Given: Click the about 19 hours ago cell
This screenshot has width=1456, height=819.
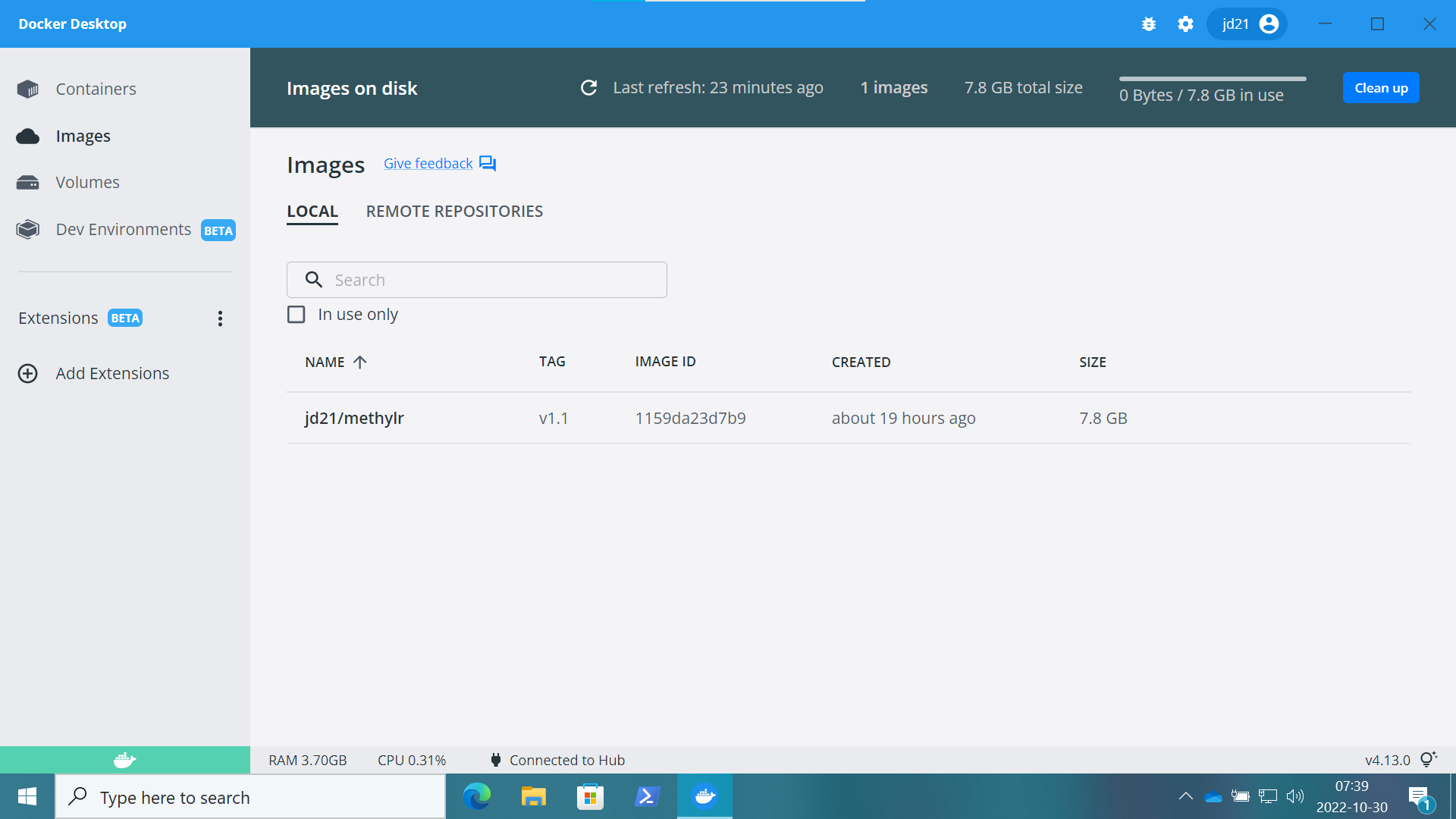Looking at the screenshot, I should (x=903, y=419).
